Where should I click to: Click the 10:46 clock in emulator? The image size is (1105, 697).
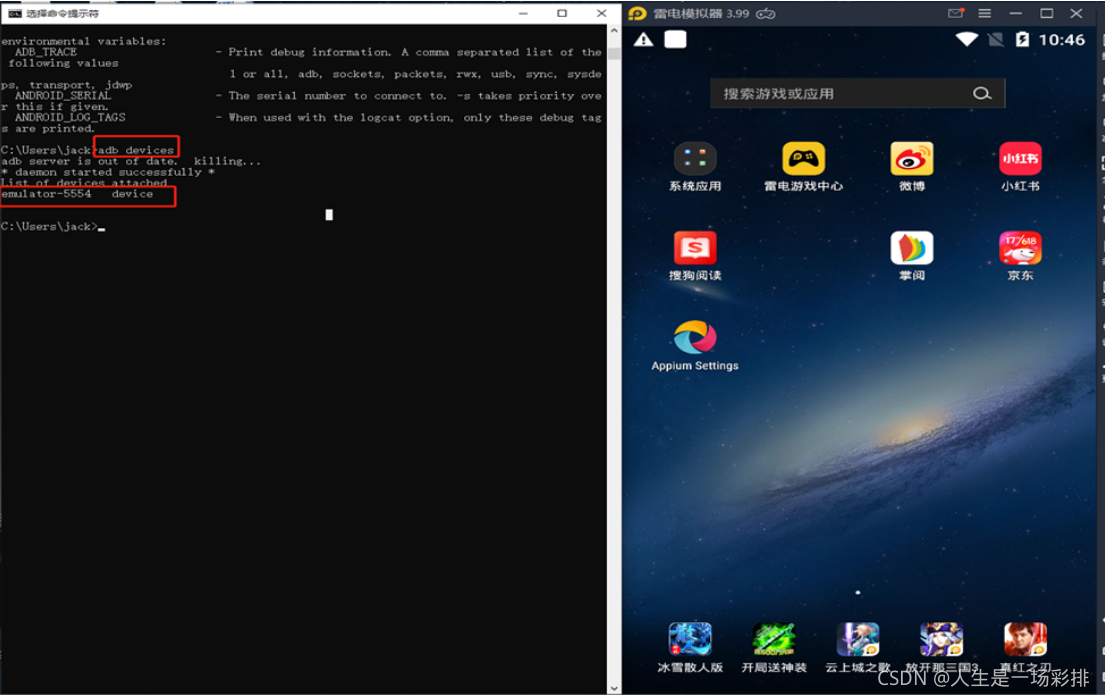pos(1061,39)
